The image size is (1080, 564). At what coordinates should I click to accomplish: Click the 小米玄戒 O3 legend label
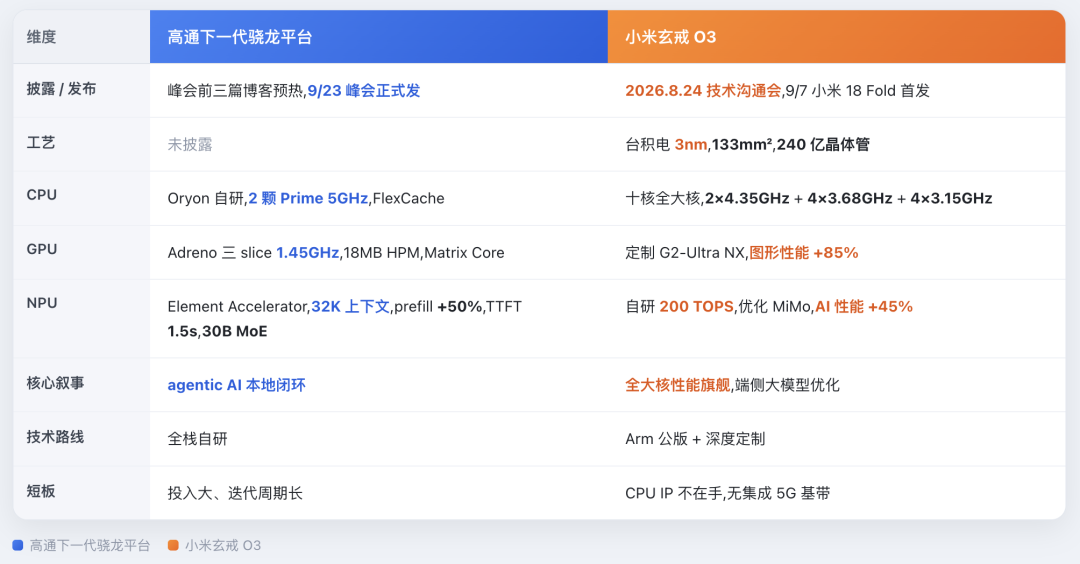point(223,545)
